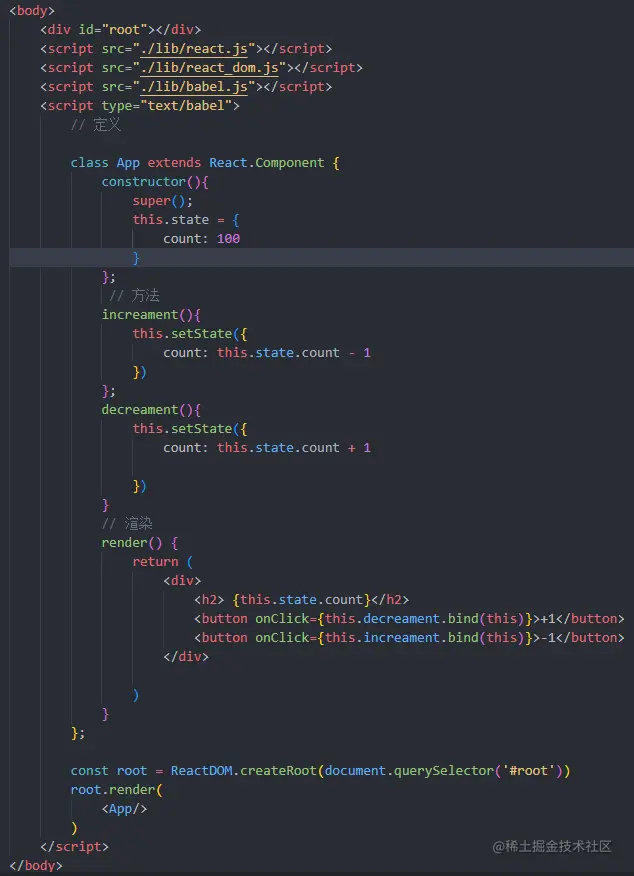Click the return ( statement

(x=163, y=561)
